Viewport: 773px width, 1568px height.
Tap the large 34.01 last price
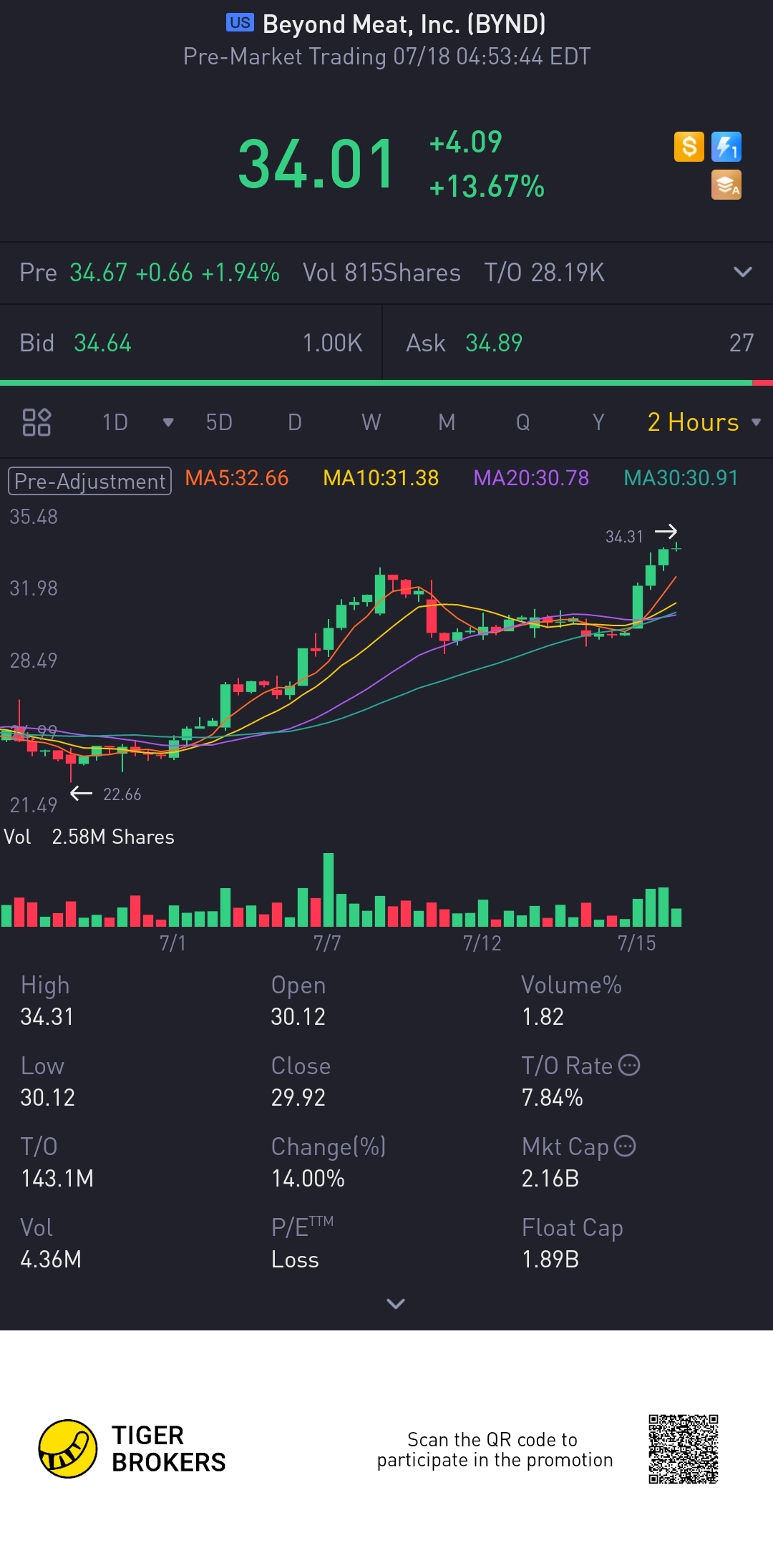pyautogui.click(x=317, y=165)
